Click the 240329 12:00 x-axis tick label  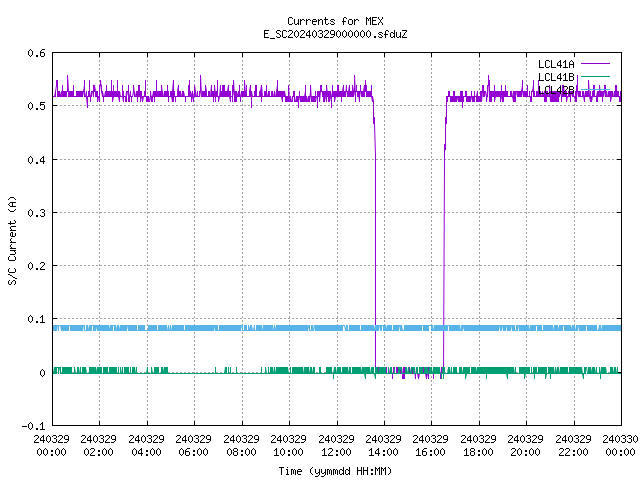pos(336,445)
